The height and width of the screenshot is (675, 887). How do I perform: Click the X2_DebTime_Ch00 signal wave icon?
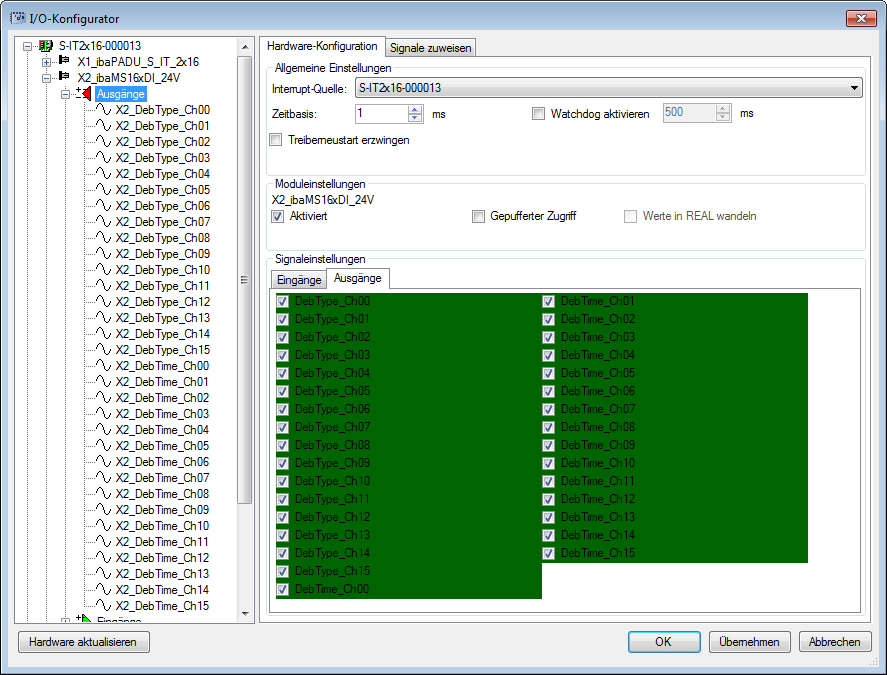103,366
